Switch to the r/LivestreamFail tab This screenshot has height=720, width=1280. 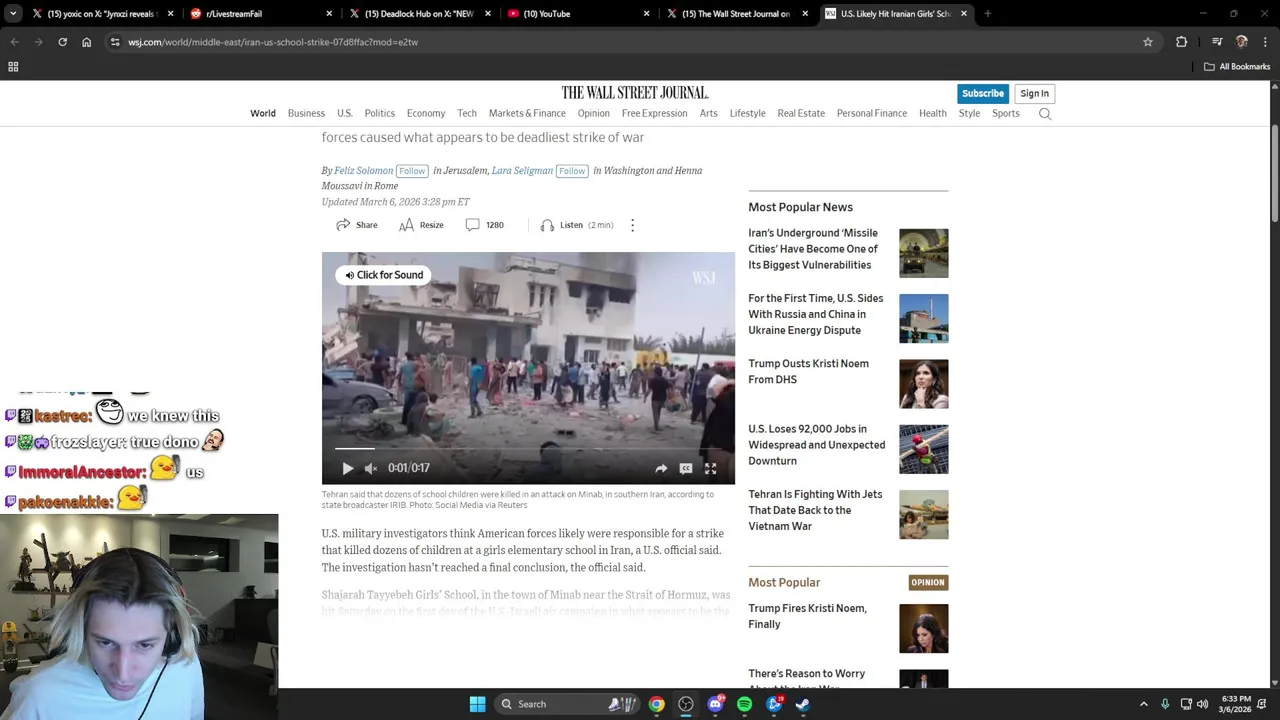262,14
